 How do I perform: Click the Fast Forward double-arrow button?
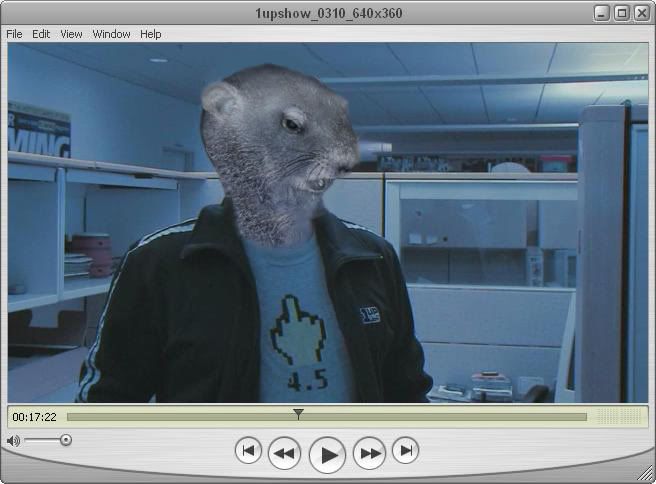point(369,453)
